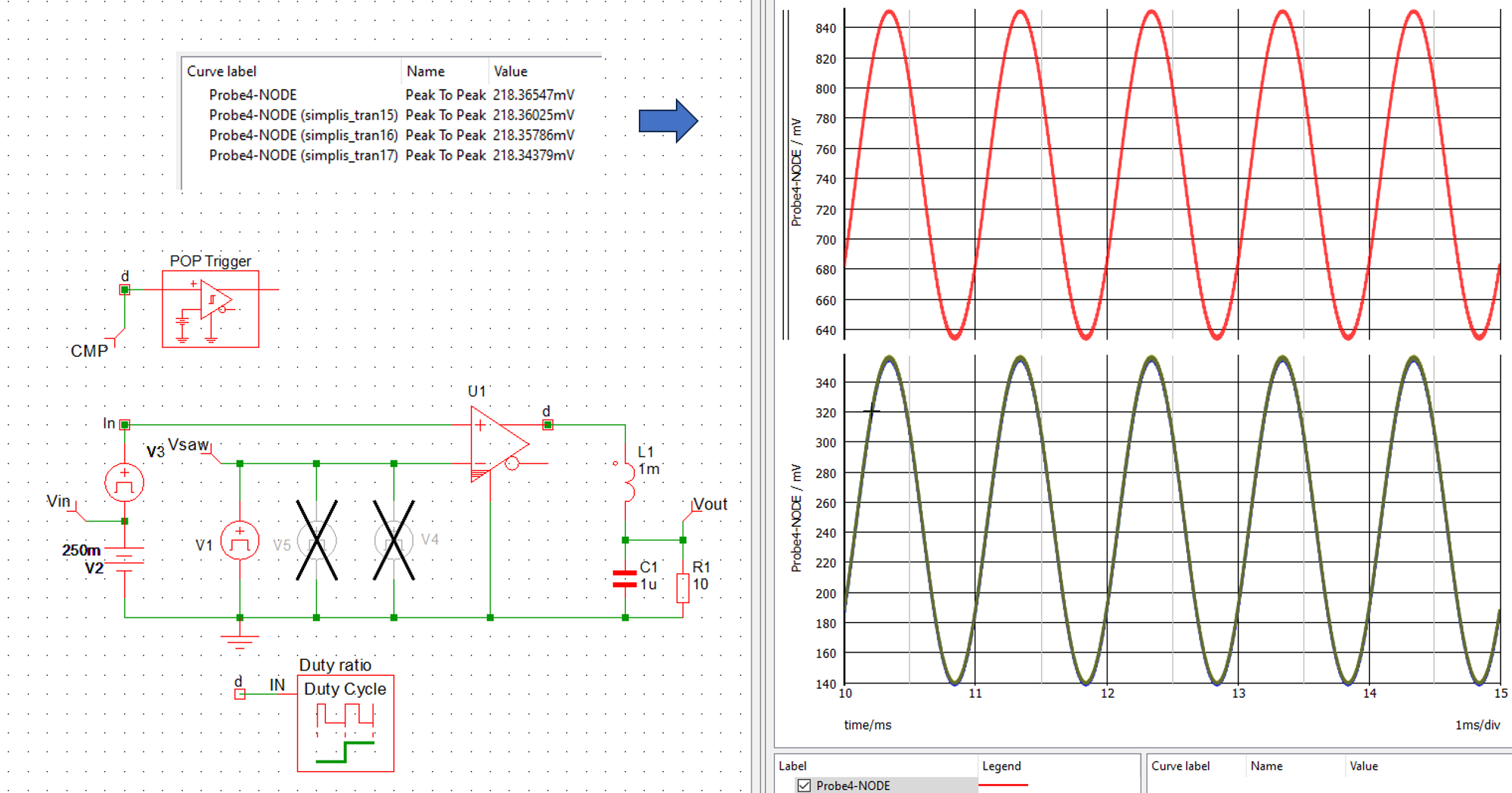1512x793 pixels.
Task: Click the d terminal at U1 output
Action: [x=548, y=425]
